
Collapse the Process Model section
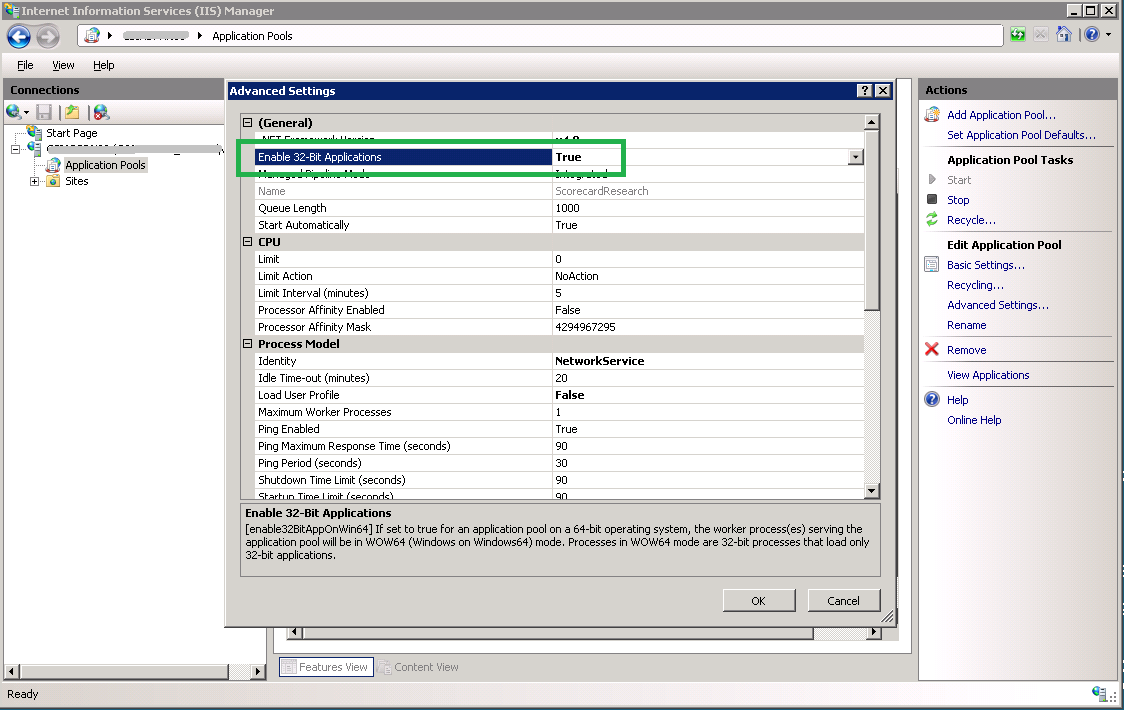(x=247, y=344)
